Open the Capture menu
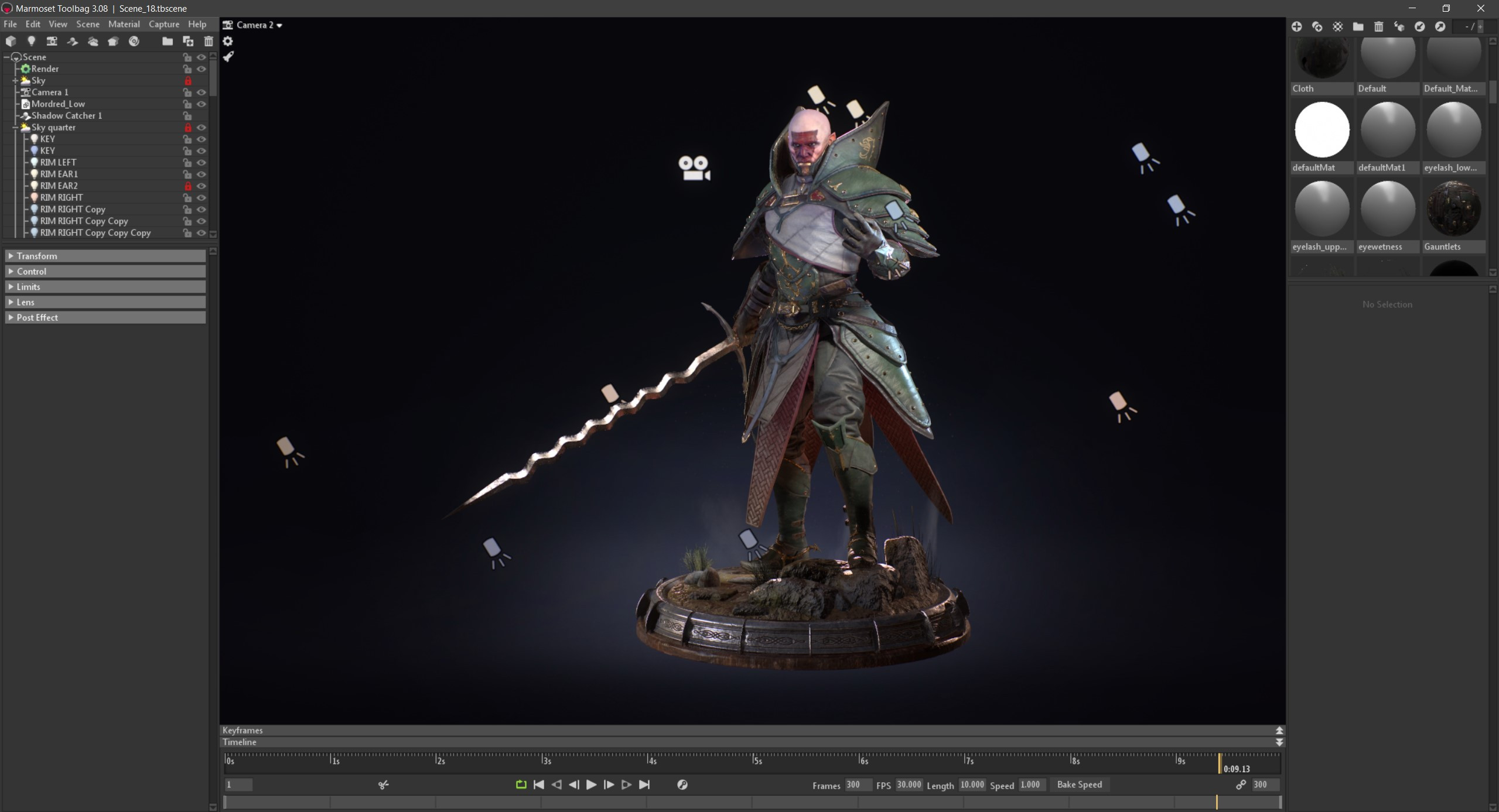The width and height of the screenshot is (1499, 812). point(163,24)
